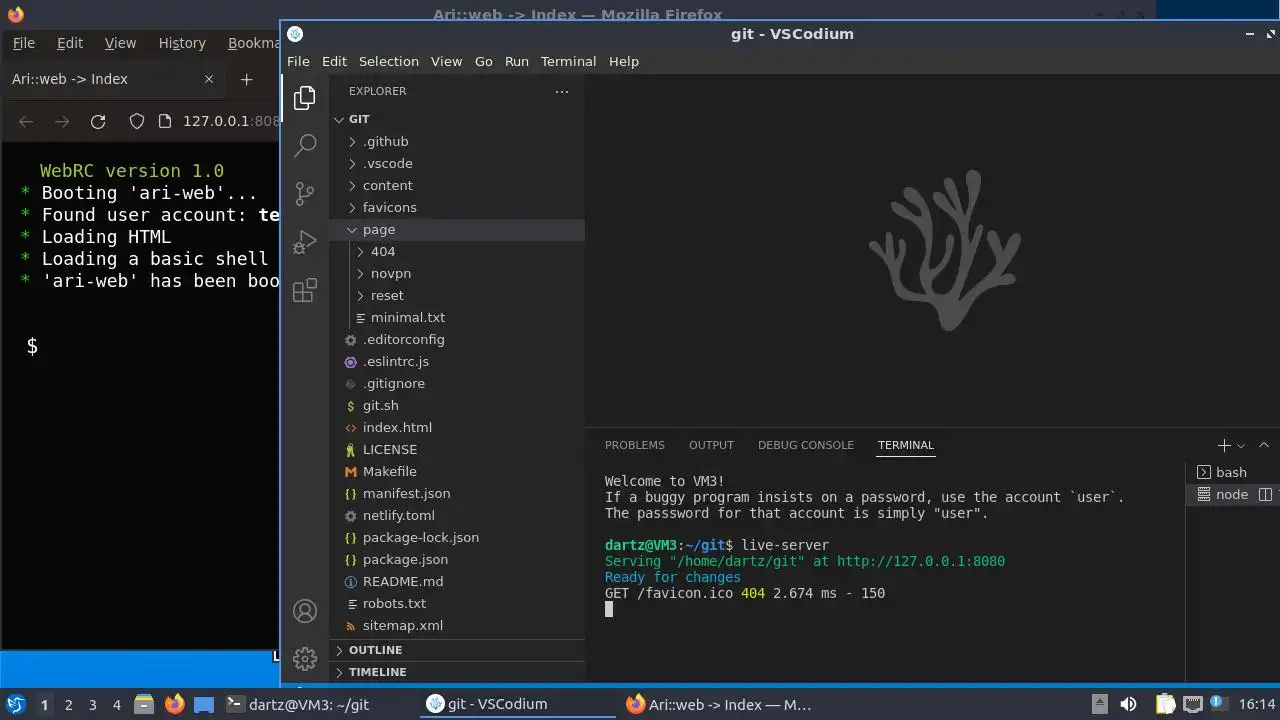Expand the OUTLINE section
Viewport: 1280px width, 720px height.
pos(457,650)
